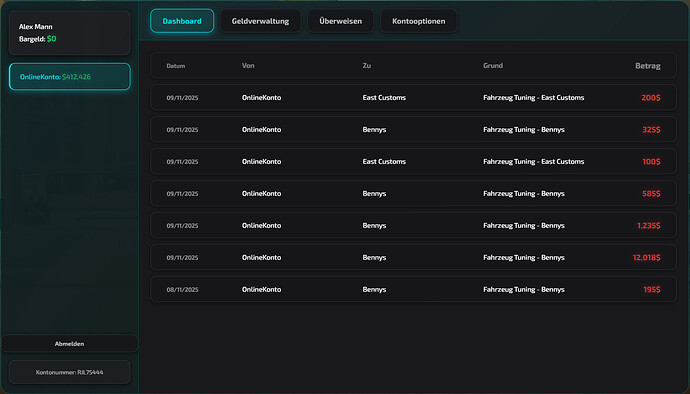690x394 pixels.
Task: Click the 585$ transaction amount
Action: click(651, 194)
